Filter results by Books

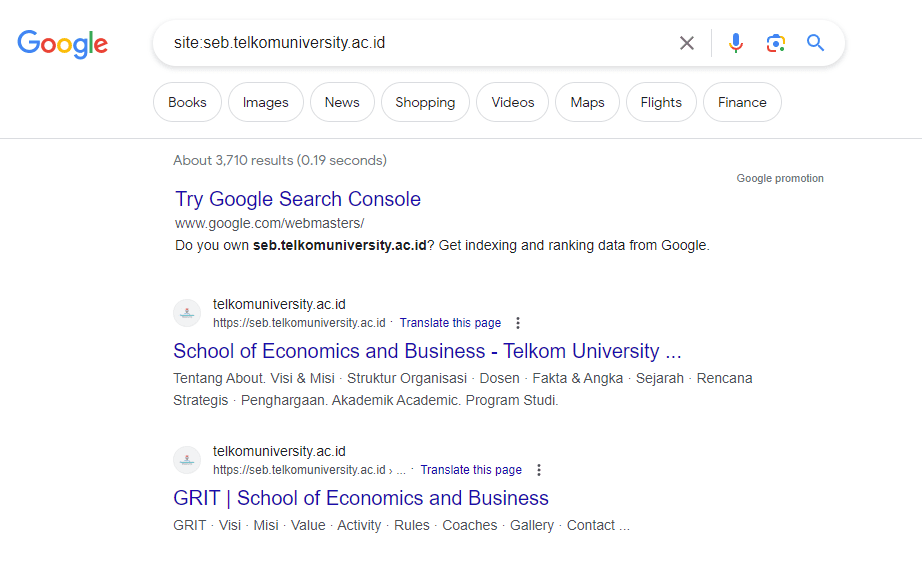[x=188, y=102]
